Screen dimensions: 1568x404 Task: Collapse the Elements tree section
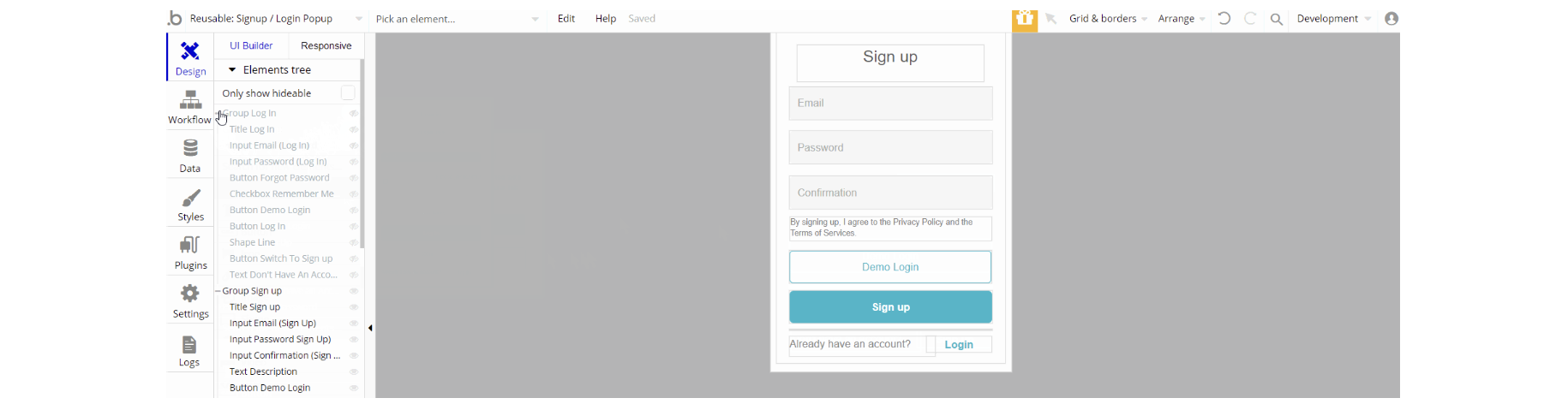click(x=232, y=70)
